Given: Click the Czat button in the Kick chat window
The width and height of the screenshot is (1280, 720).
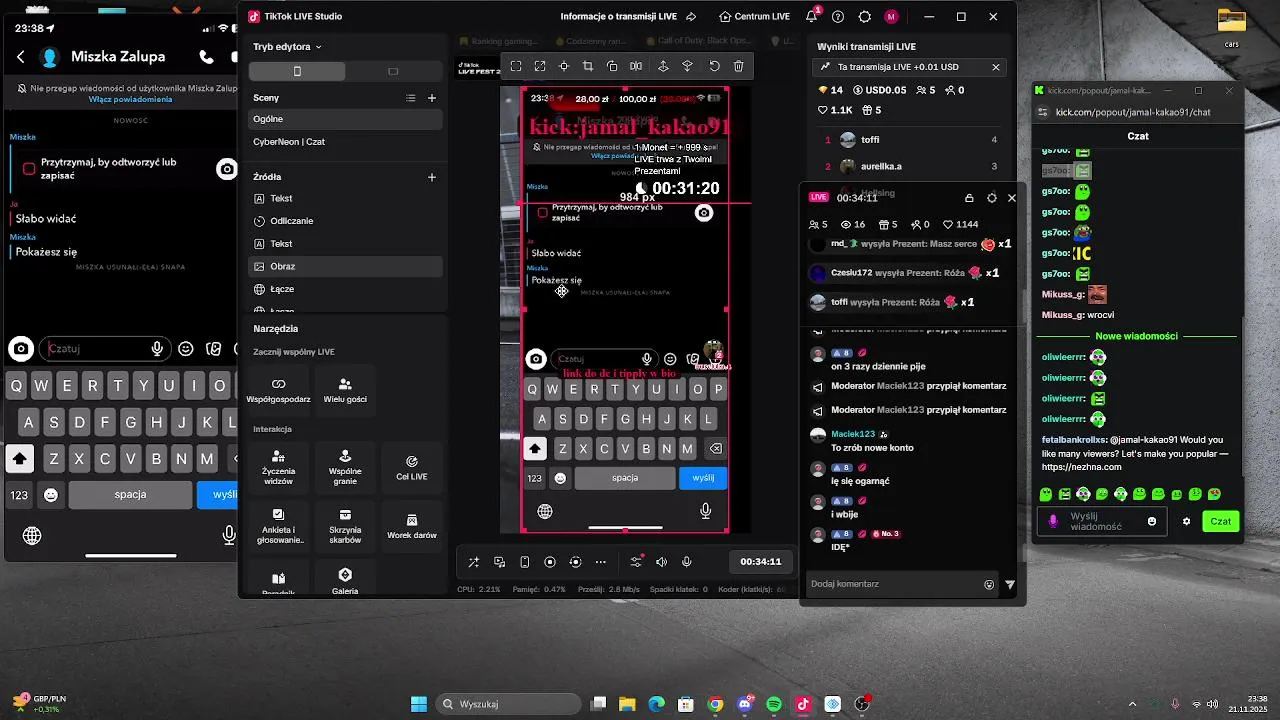Looking at the screenshot, I should (1221, 521).
